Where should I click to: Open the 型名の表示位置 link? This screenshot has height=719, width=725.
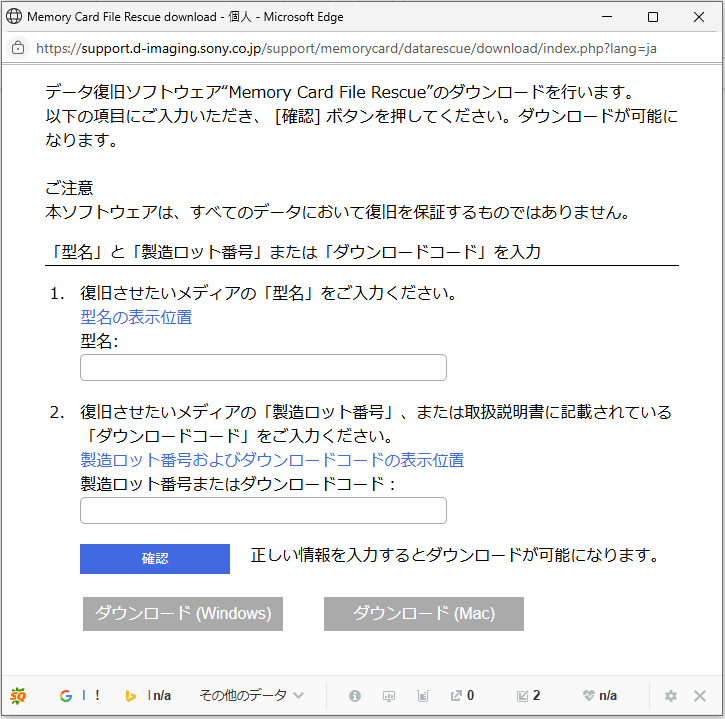click(136, 317)
